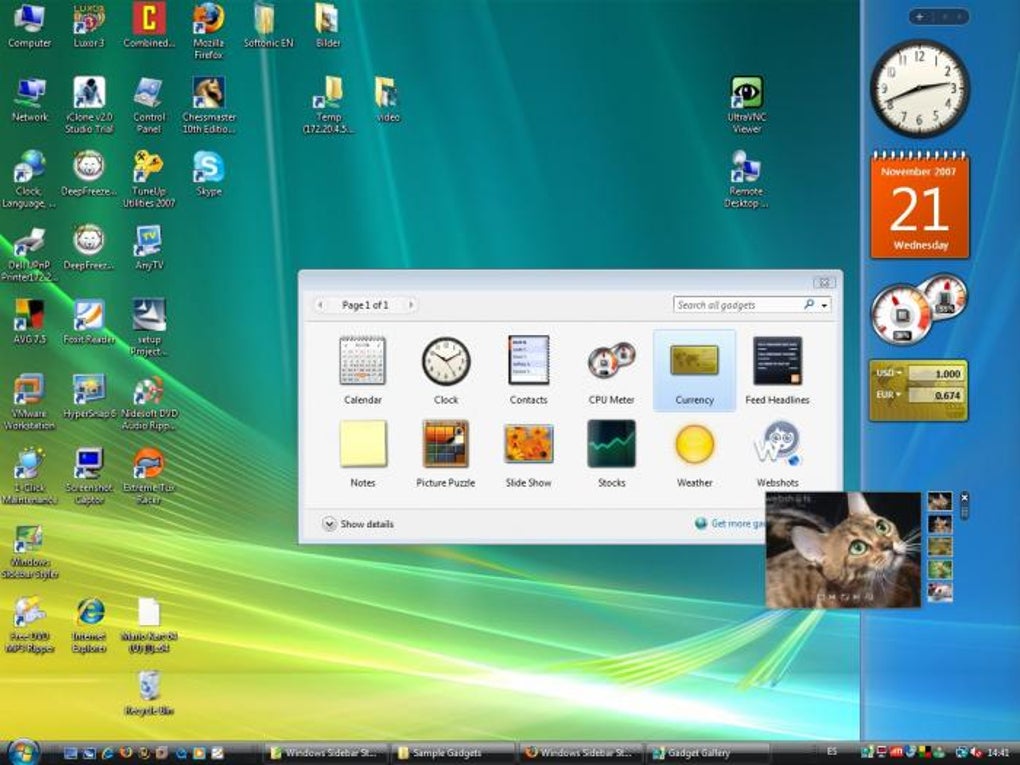The width and height of the screenshot is (1020, 765).
Task: Open the Remote Desktop shortcut
Action: 746,179
